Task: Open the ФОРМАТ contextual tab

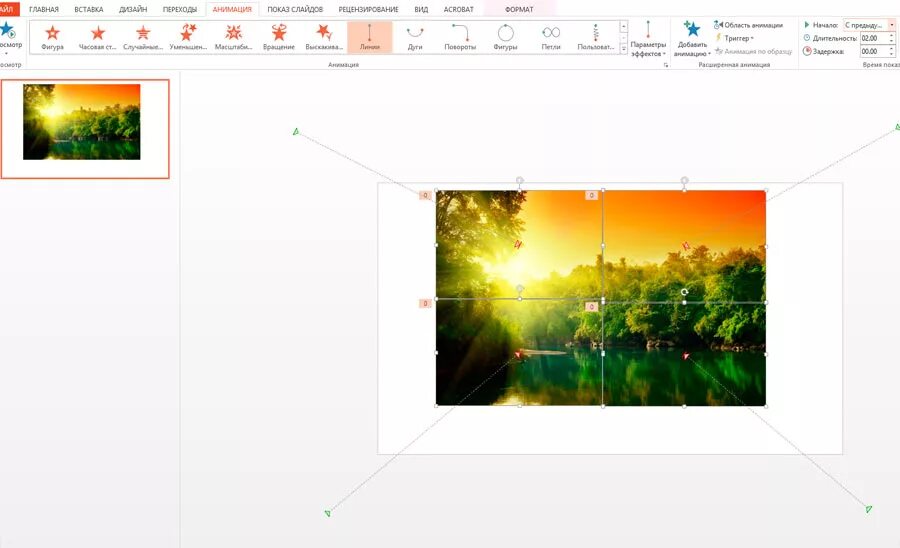Action: coord(519,10)
